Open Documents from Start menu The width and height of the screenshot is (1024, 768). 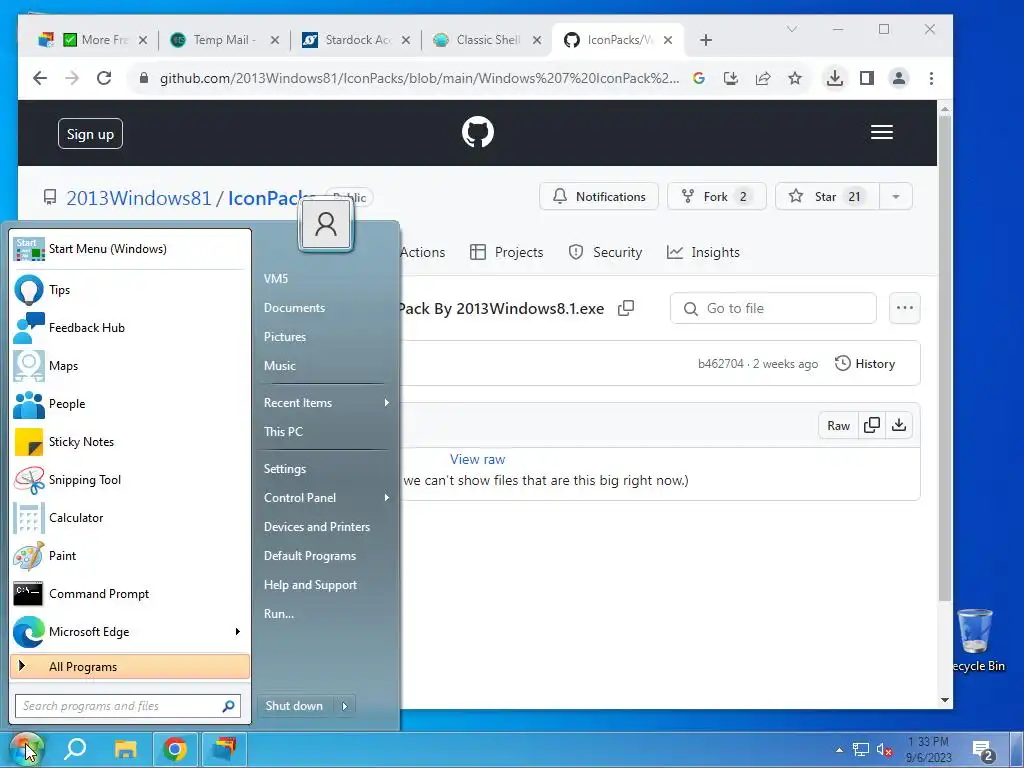tap(295, 308)
